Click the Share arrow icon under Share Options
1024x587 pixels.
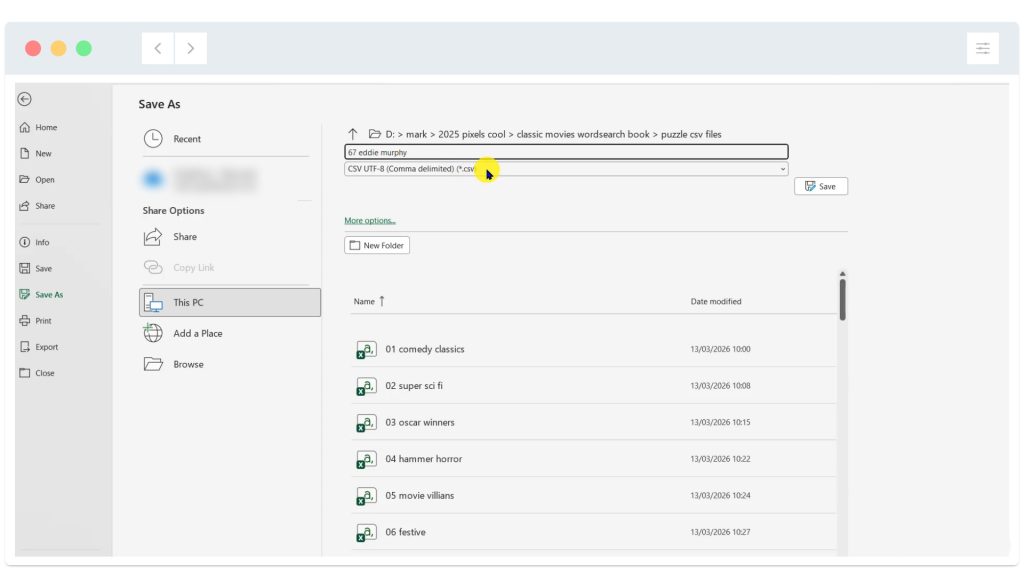coord(153,236)
